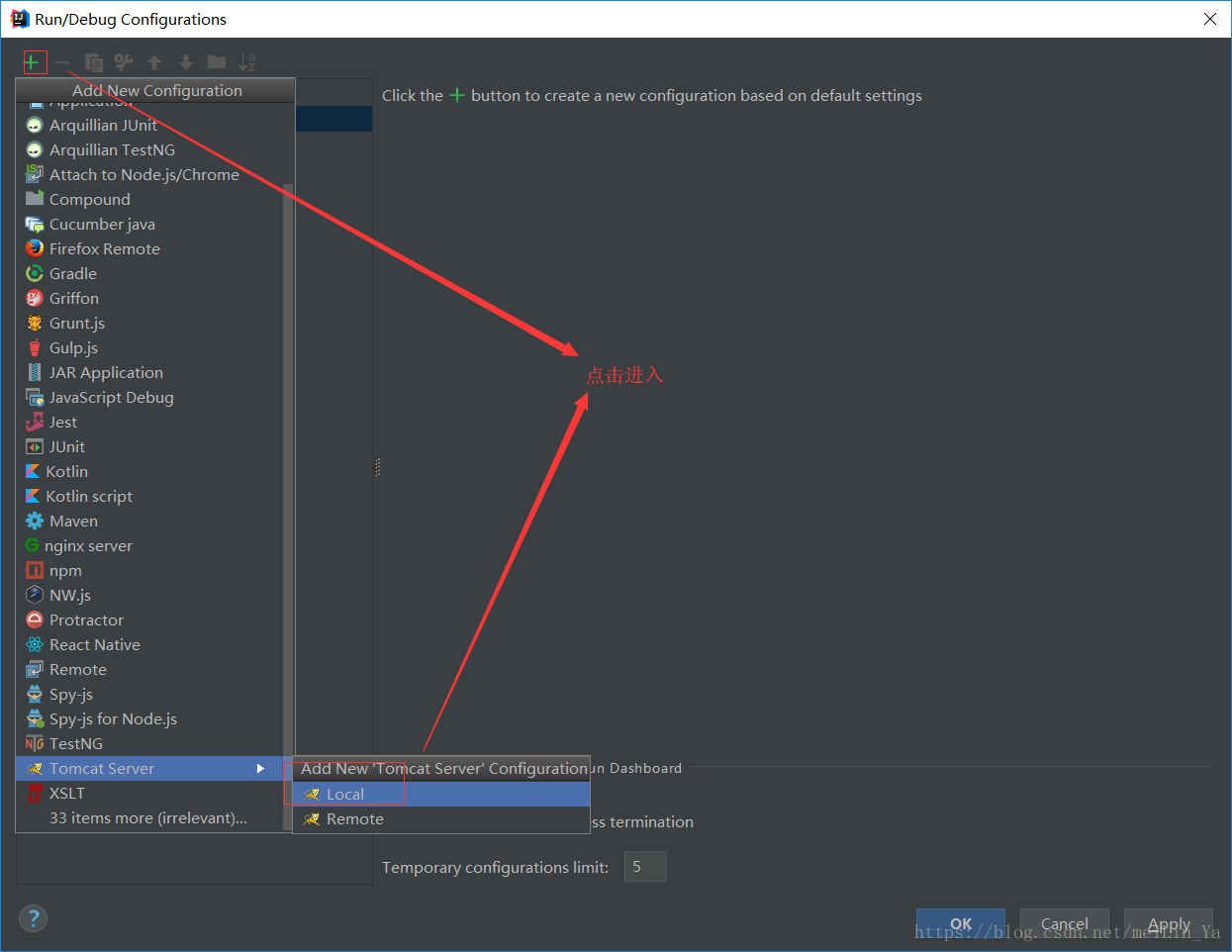Viewport: 1232px width, 952px height.
Task: Click the nginx server icon
Action: 33,545
